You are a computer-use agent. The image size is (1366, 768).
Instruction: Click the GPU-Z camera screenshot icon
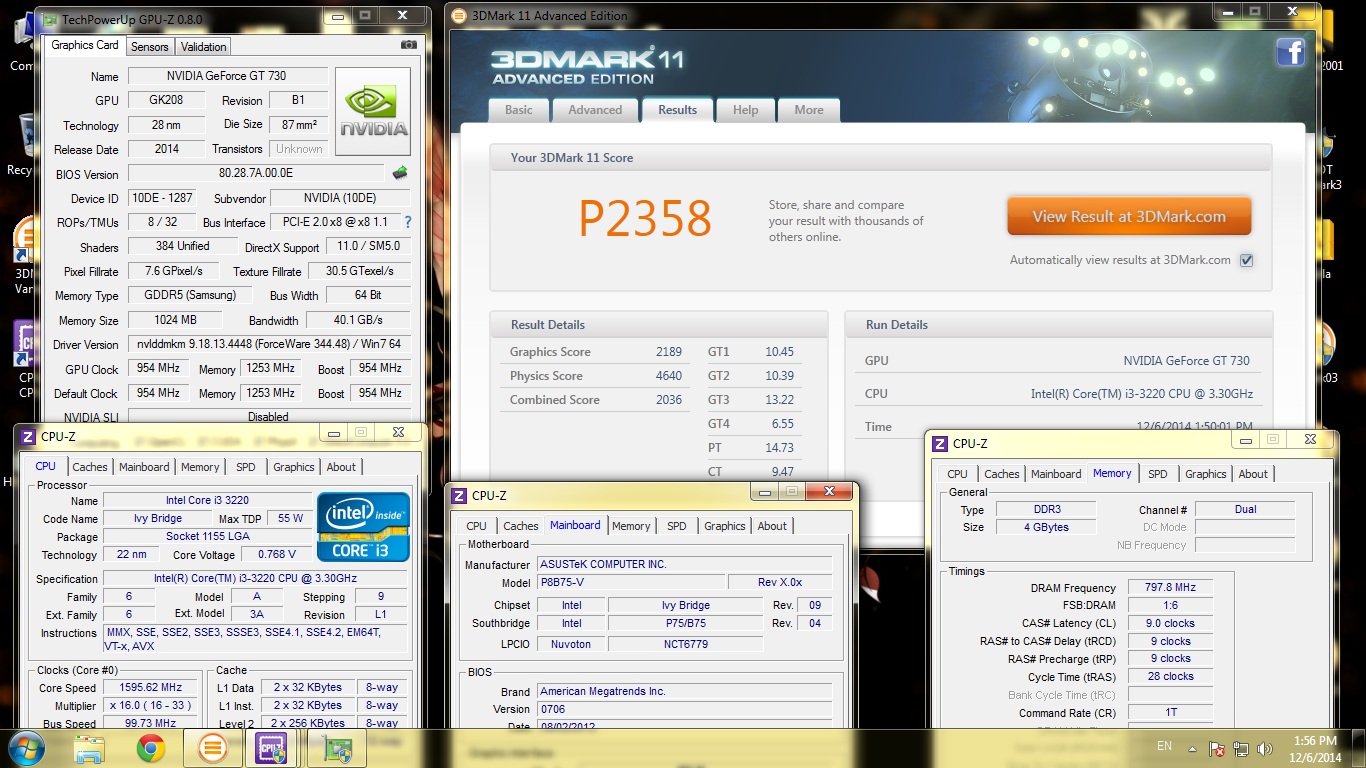pos(408,45)
